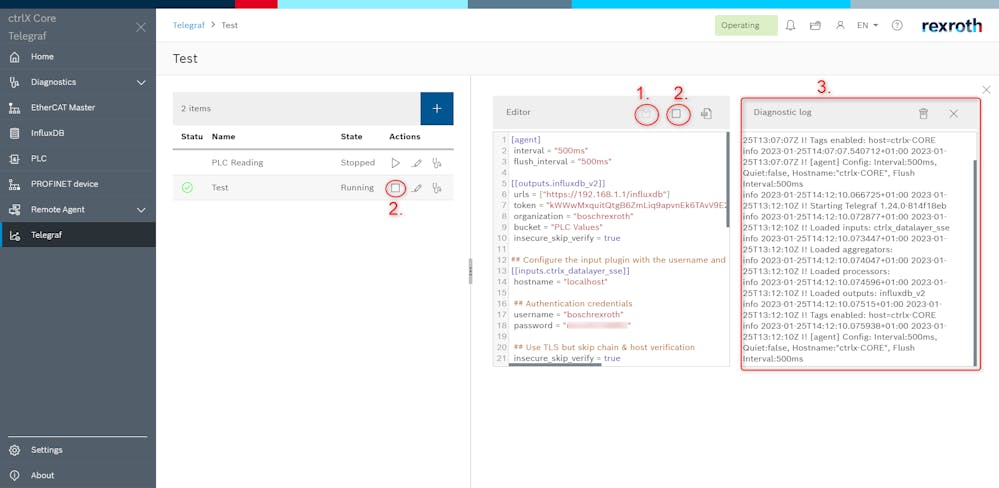Stop the running Test configuration
The width and height of the screenshot is (999, 488).
coord(396,188)
